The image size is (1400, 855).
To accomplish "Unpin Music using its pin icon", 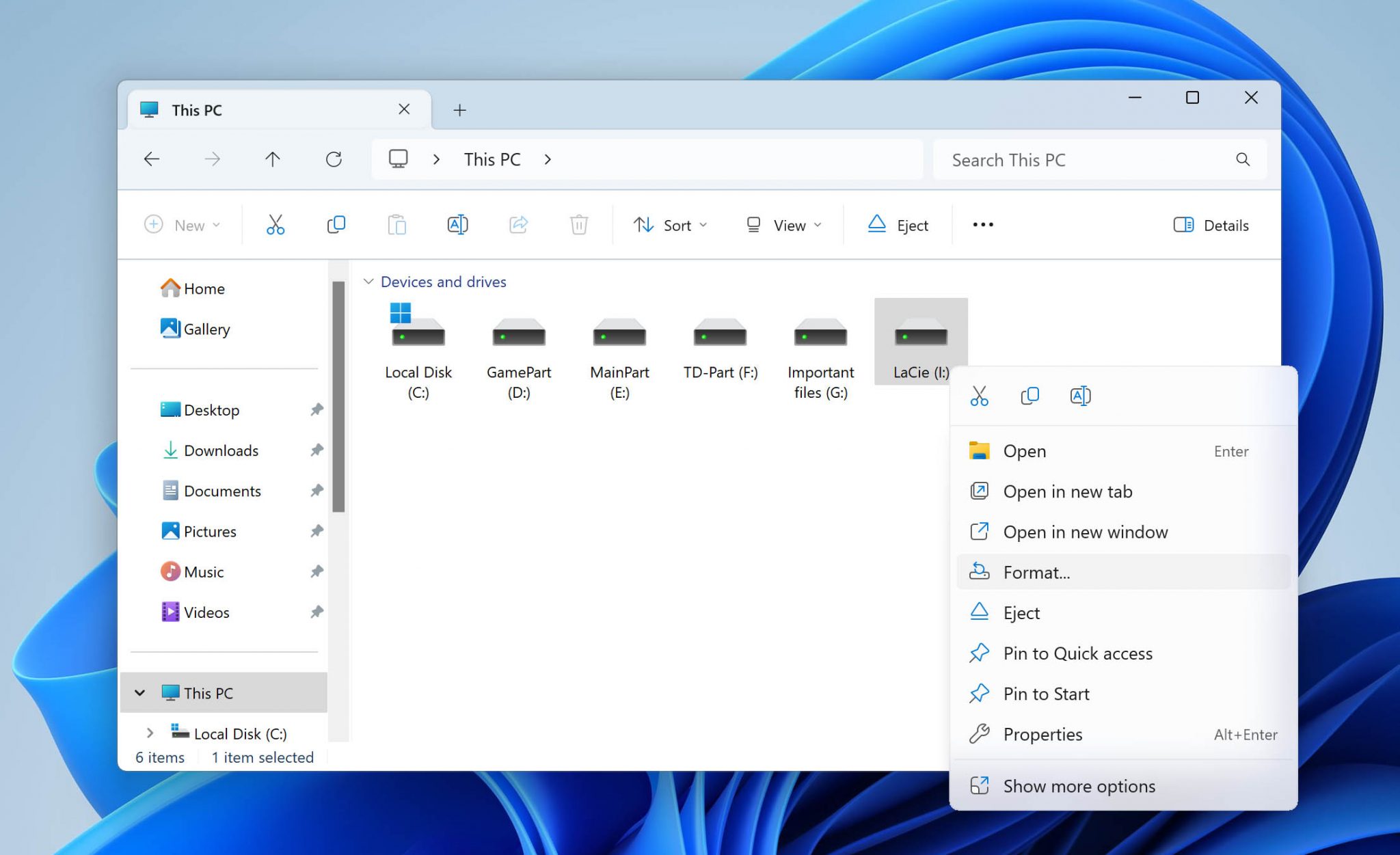I will coord(317,571).
